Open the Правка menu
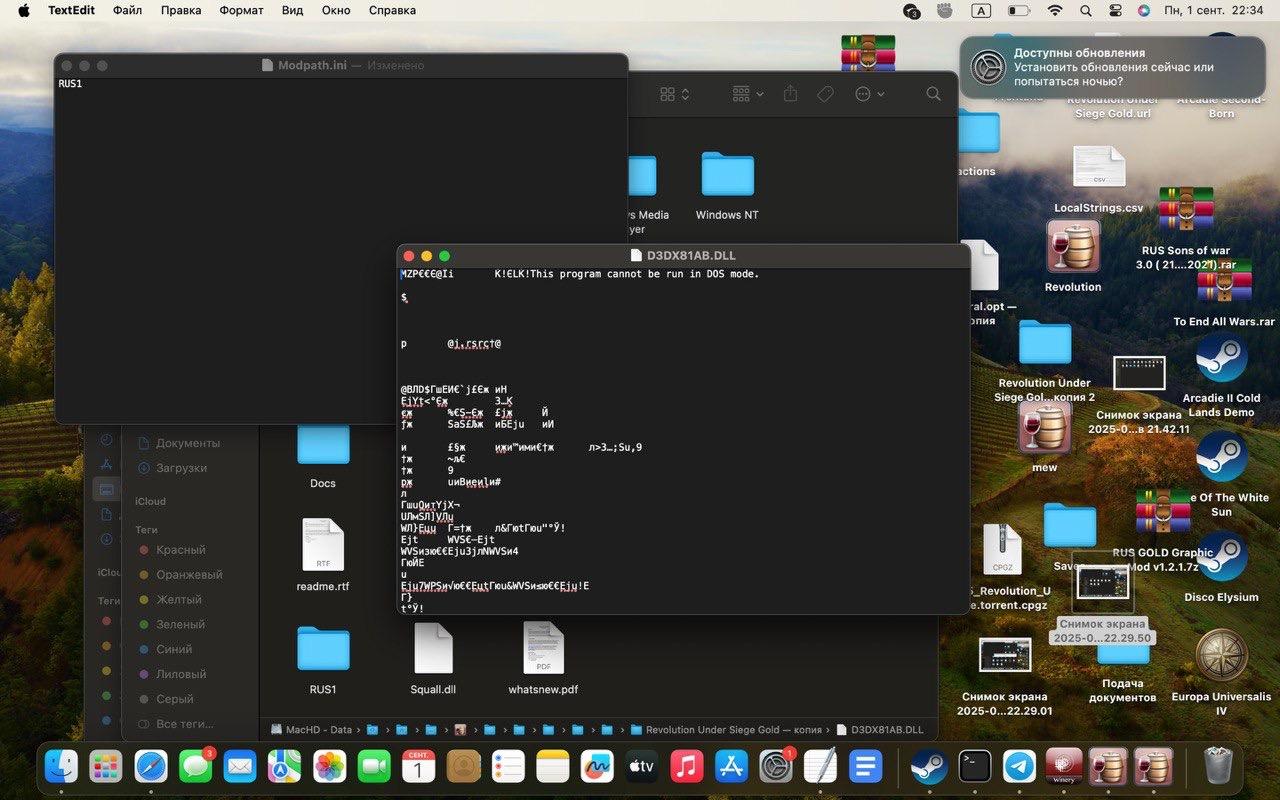Viewport: 1280px width, 800px height. point(181,11)
